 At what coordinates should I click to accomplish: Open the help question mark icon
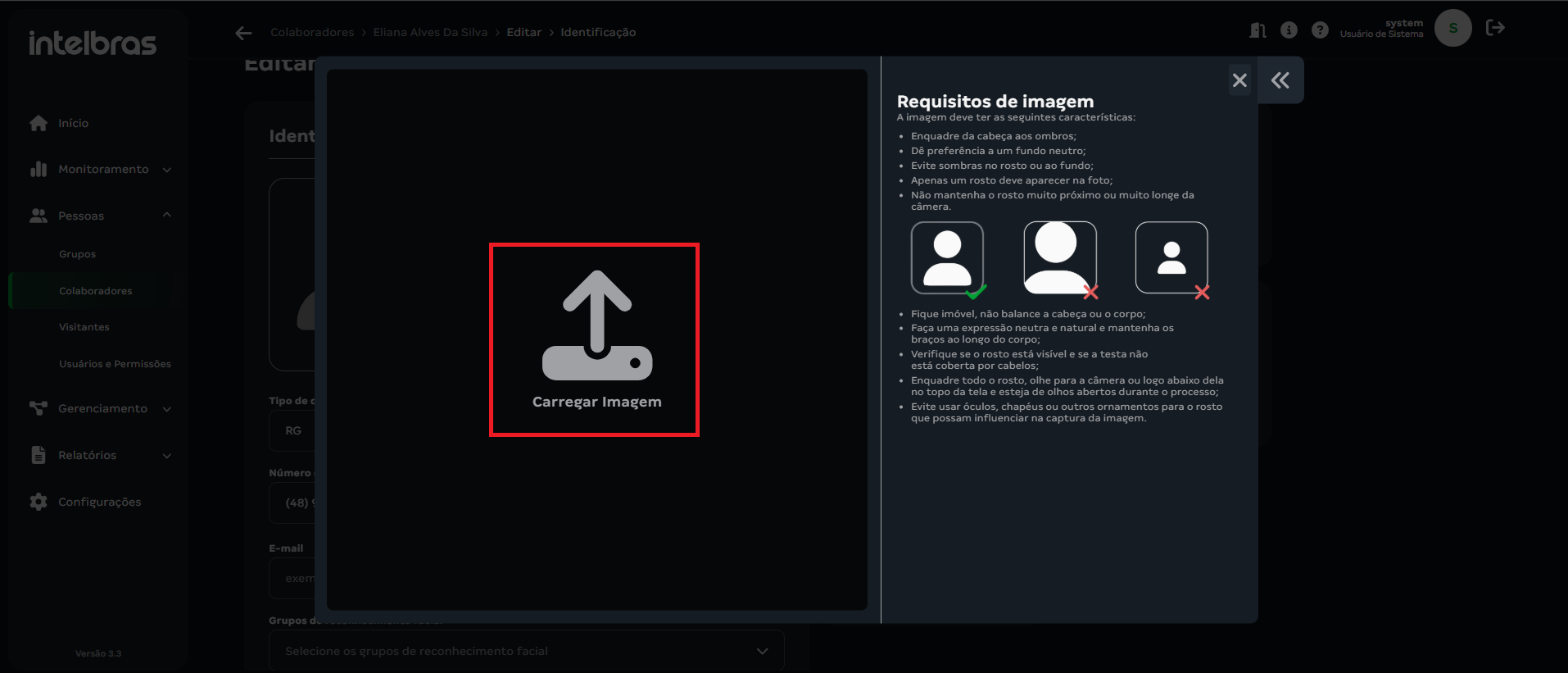click(1320, 30)
